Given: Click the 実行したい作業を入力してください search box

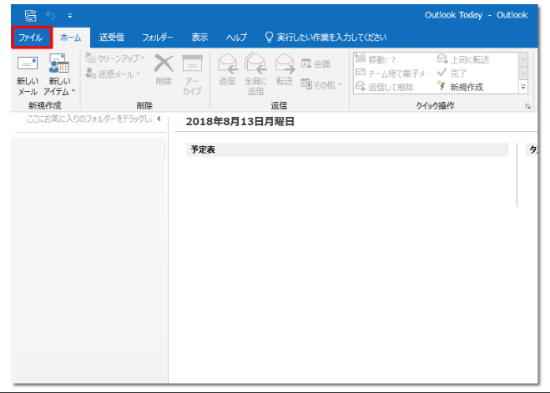Looking at the screenshot, I should click(331, 37).
